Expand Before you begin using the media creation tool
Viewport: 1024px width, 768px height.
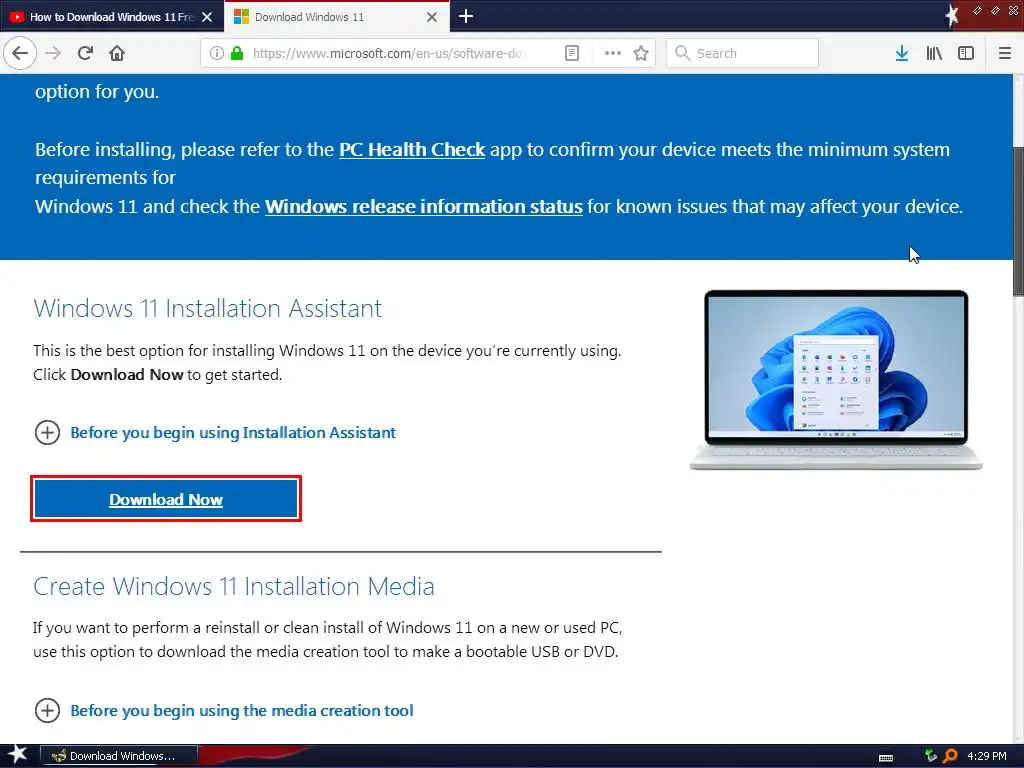[x=223, y=710]
